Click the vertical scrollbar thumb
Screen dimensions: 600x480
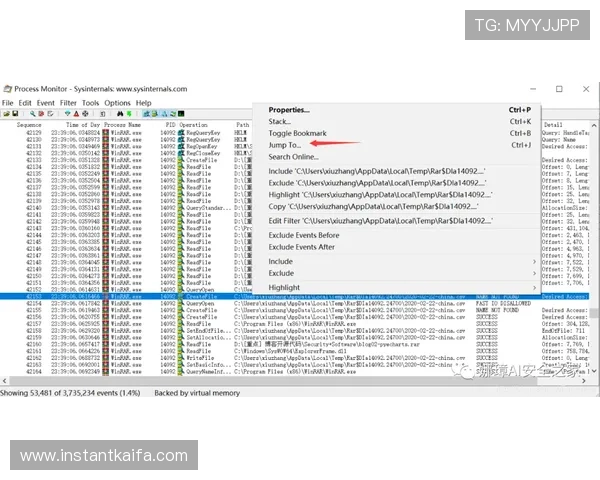[594, 313]
